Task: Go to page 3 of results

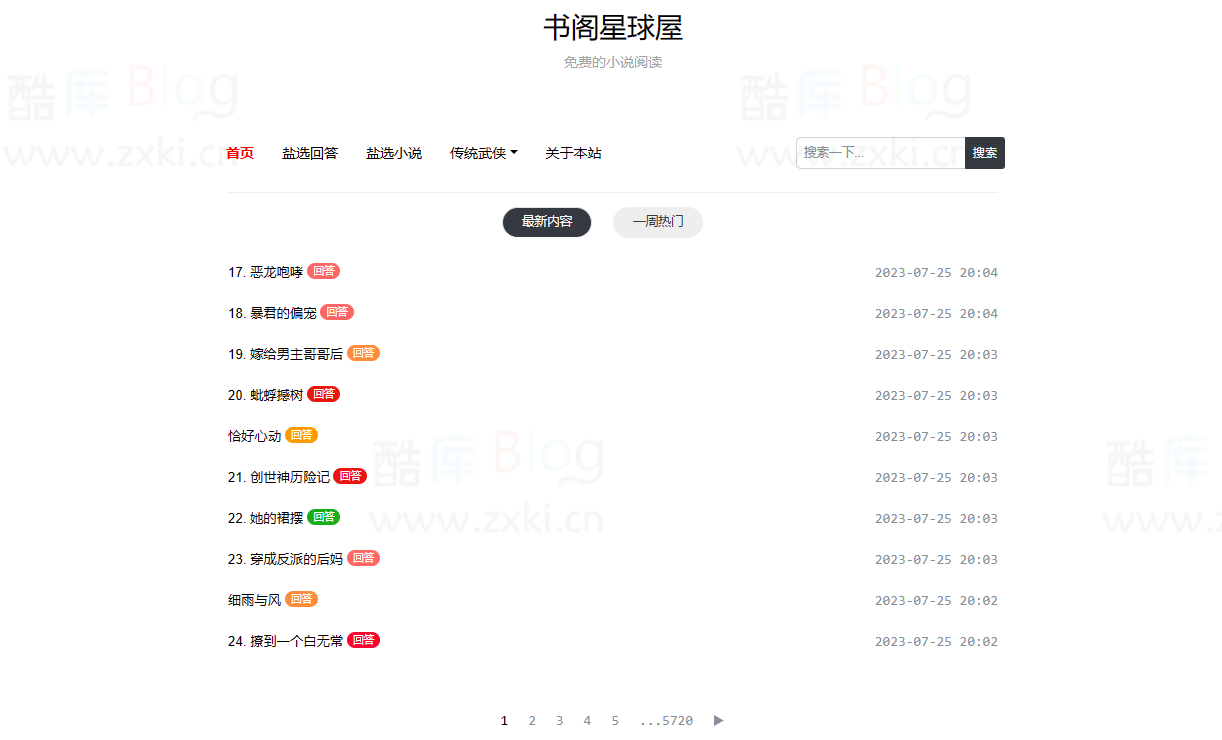Action: click(x=560, y=720)
